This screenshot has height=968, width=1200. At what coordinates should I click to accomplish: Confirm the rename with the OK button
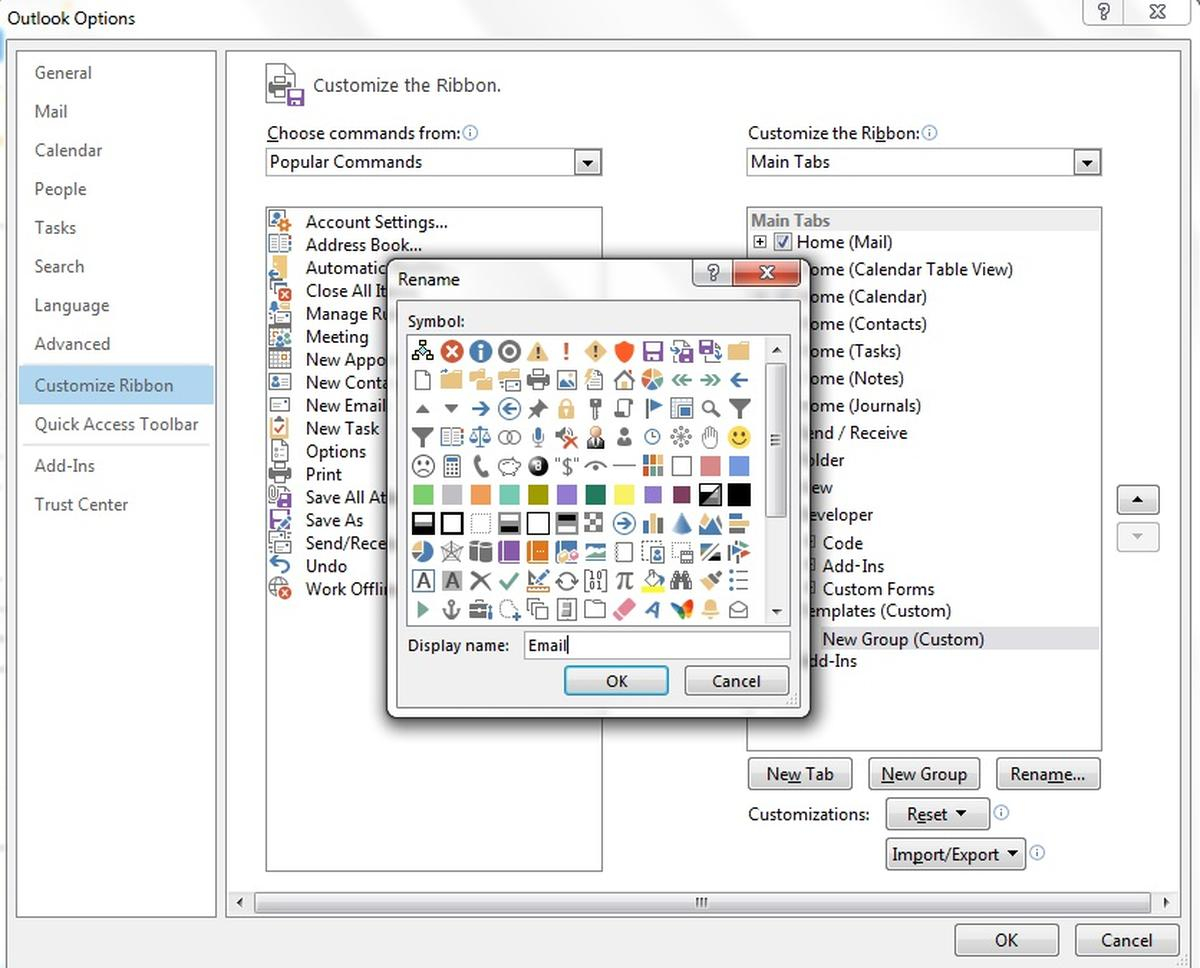point(616,681)
